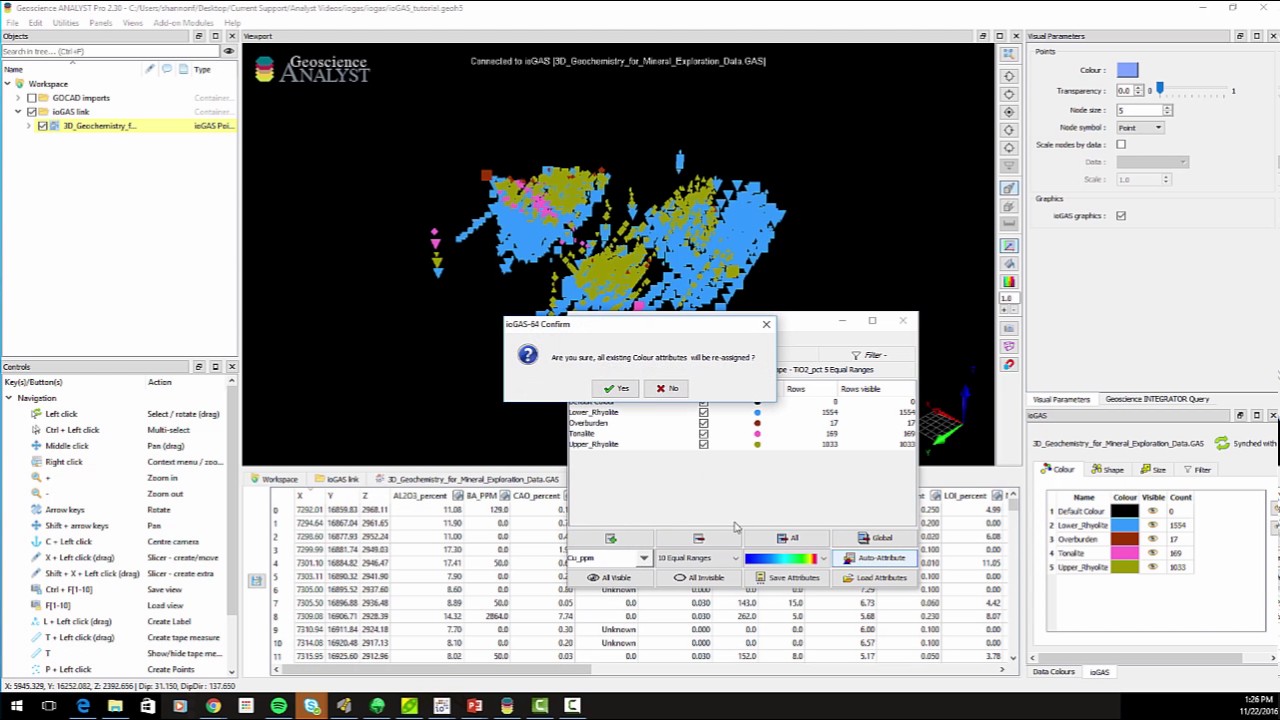This screenshot has width=1280, height=720.
Task: Open Google Chrome from the taskbar
Action: [x=213, y=707]
